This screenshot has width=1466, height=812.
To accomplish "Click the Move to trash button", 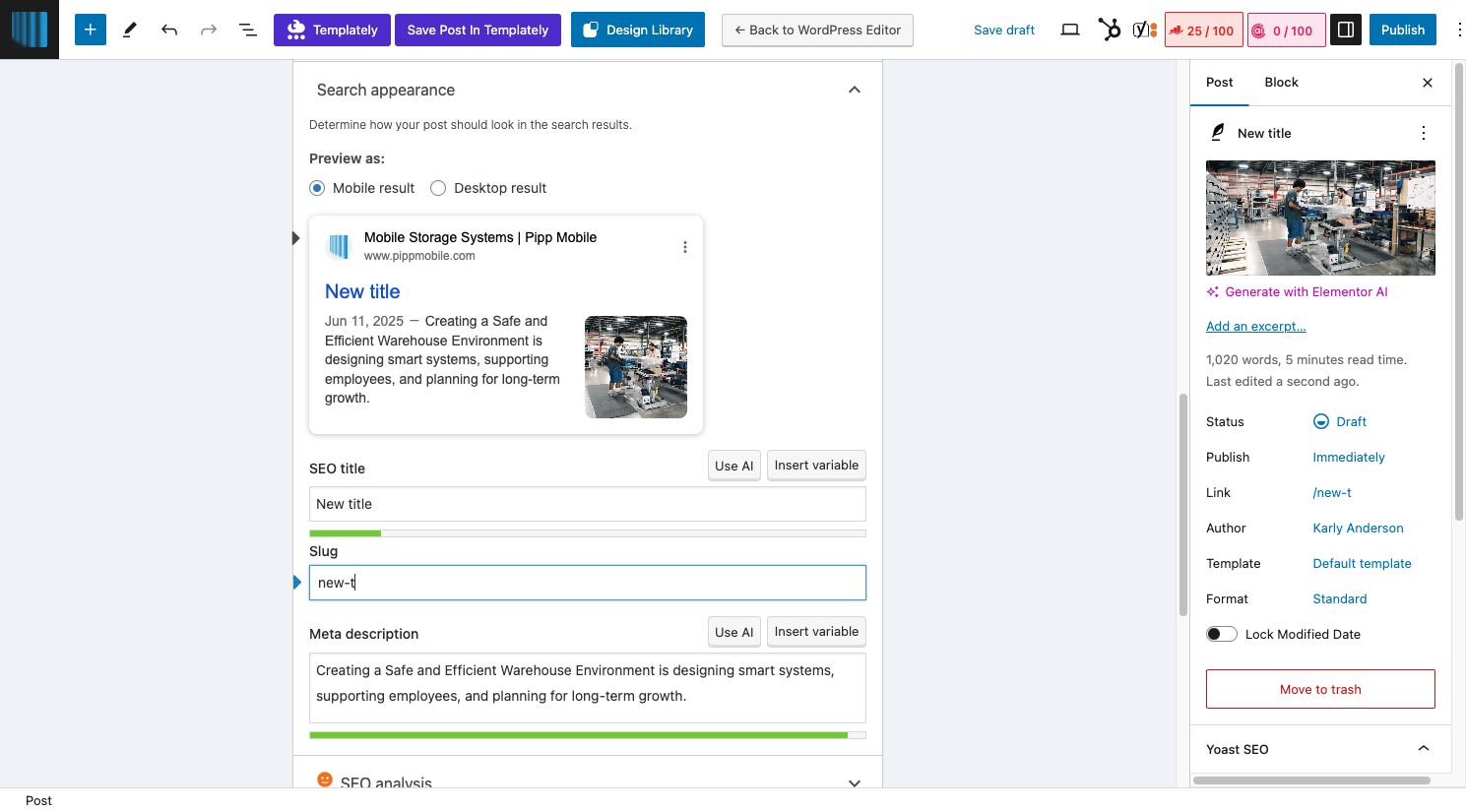I will pos(1320,689).
